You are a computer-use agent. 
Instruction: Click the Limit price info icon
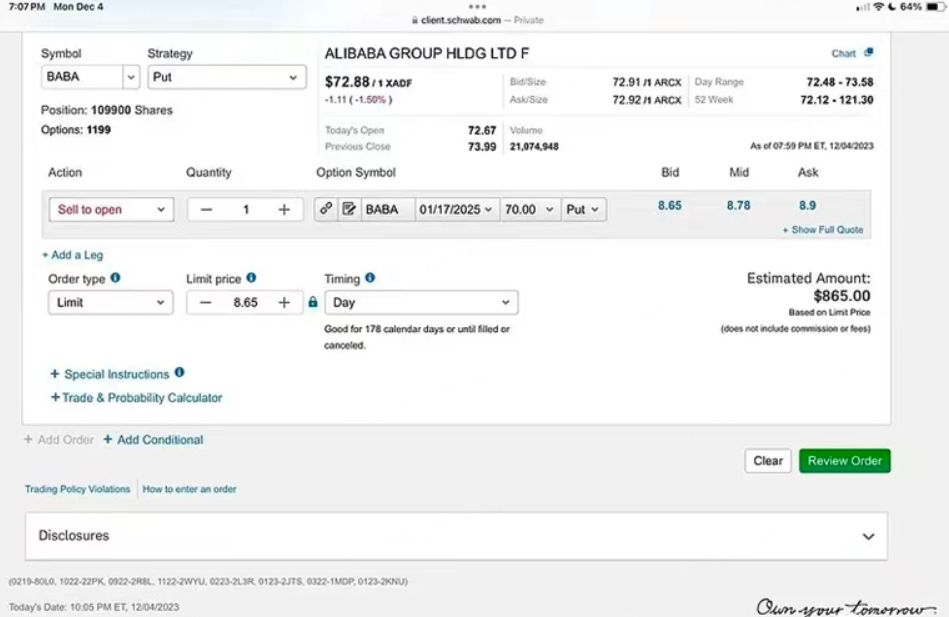[251, 278]
